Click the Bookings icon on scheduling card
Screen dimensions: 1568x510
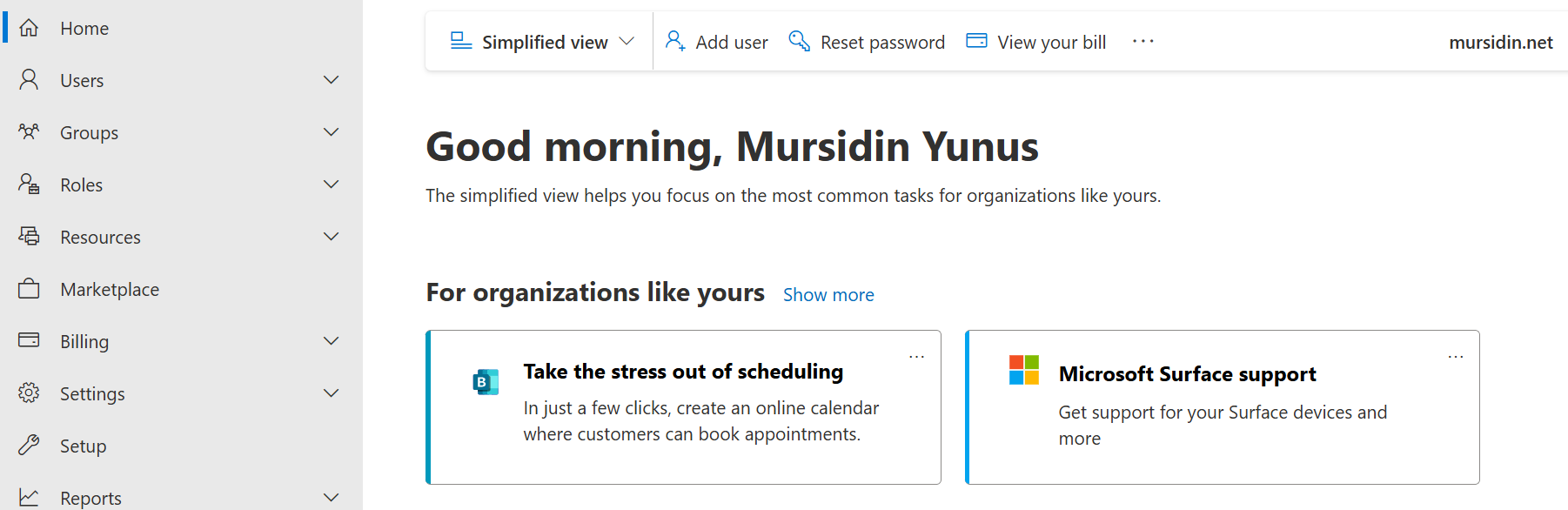coord(486,381)
